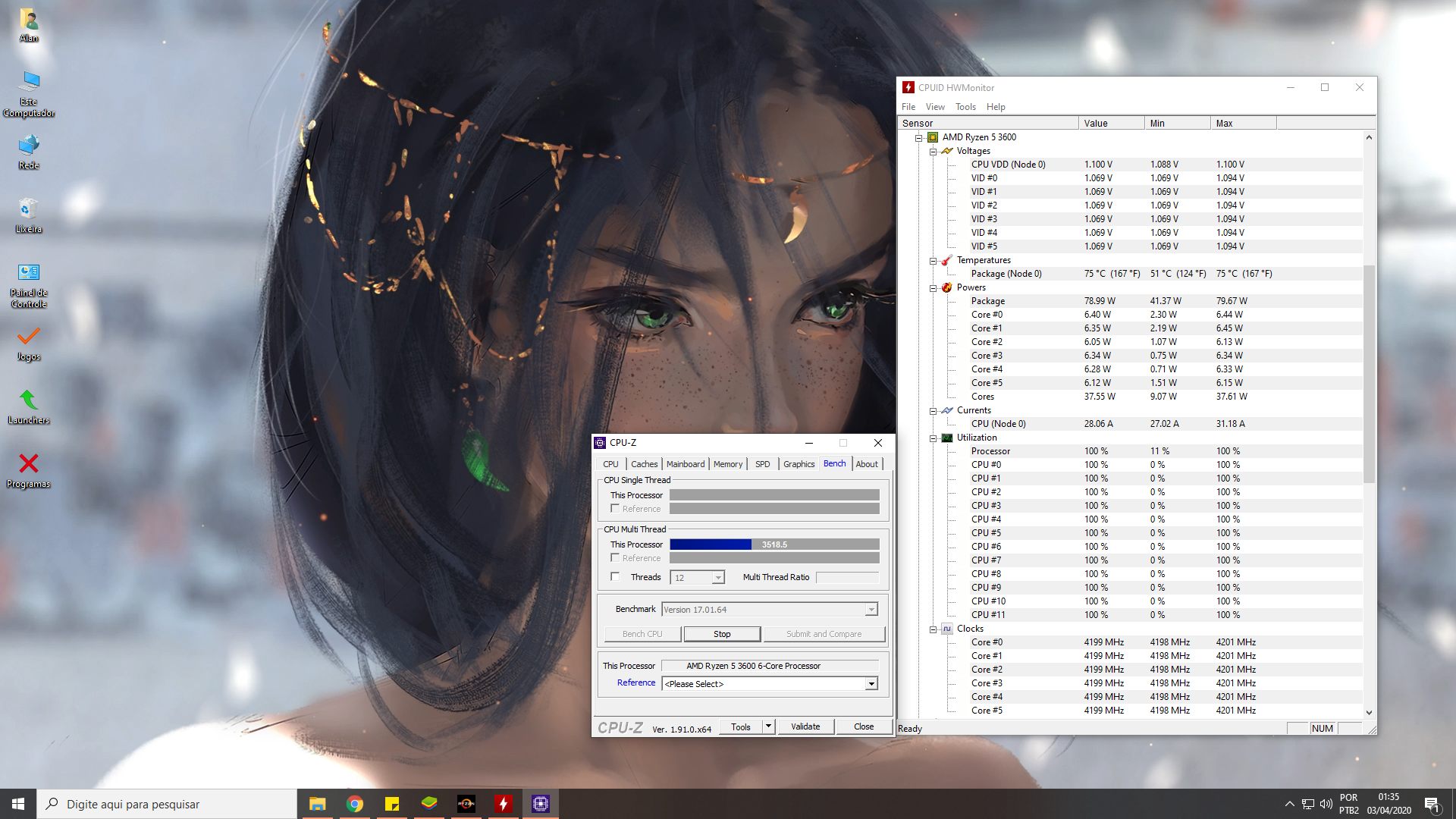Switch to the Caches tab
This screenshot has width=1456, height=819.
(x=644, y=464)
